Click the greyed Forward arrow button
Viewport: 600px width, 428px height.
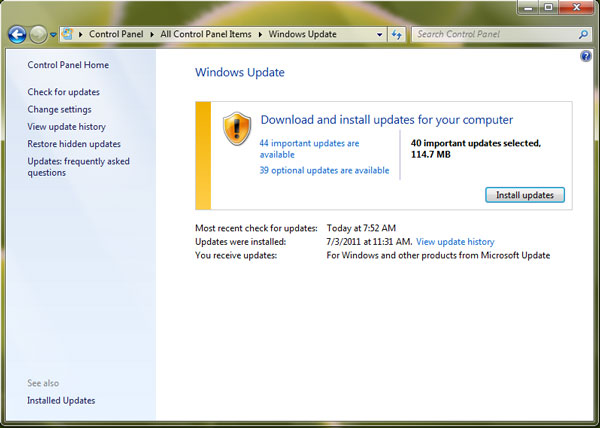click(38, 35)
